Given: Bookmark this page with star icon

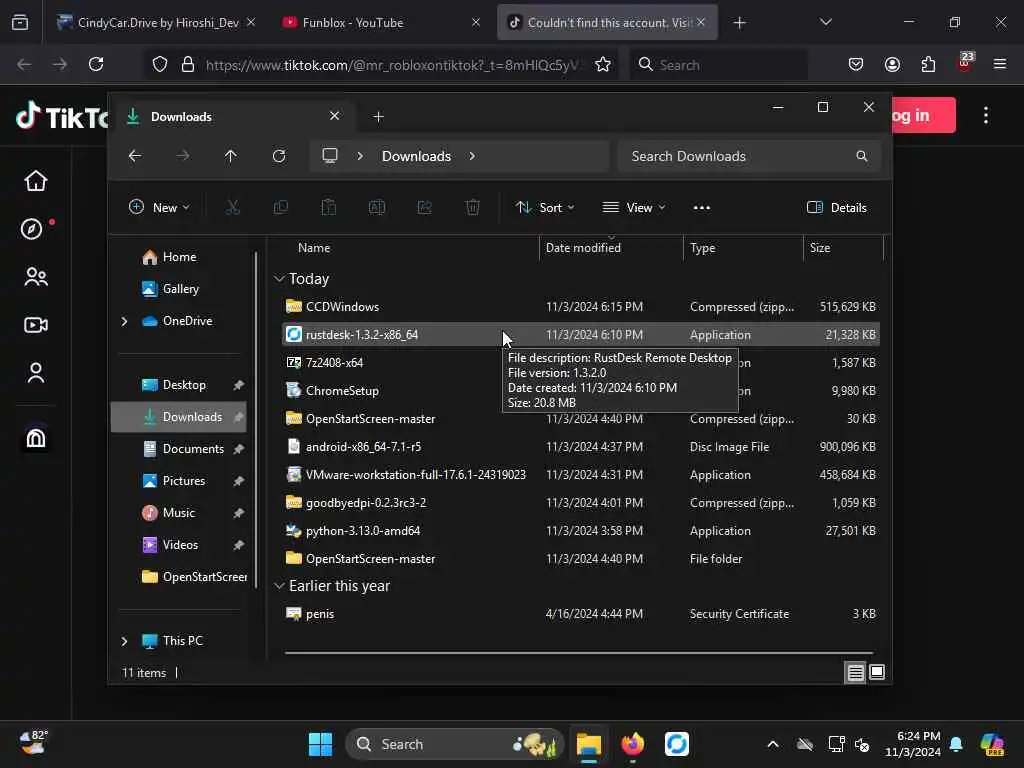Looking at the screenshot, I should pyautogui.click(x=603, y=64).
